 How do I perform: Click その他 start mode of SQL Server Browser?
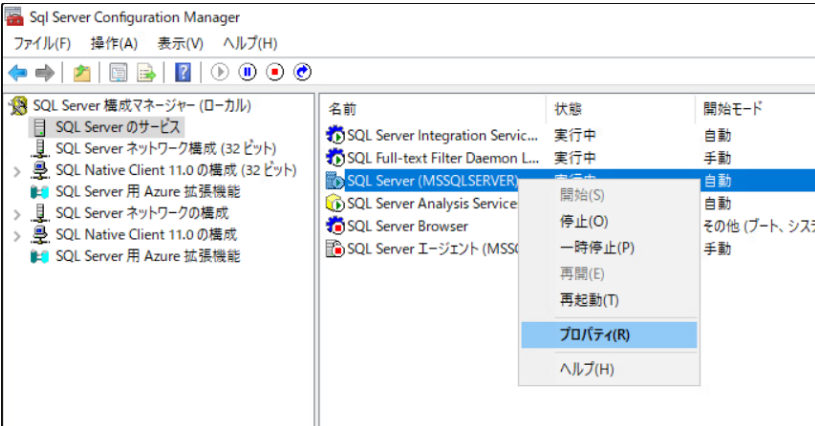tap(759, 226)
